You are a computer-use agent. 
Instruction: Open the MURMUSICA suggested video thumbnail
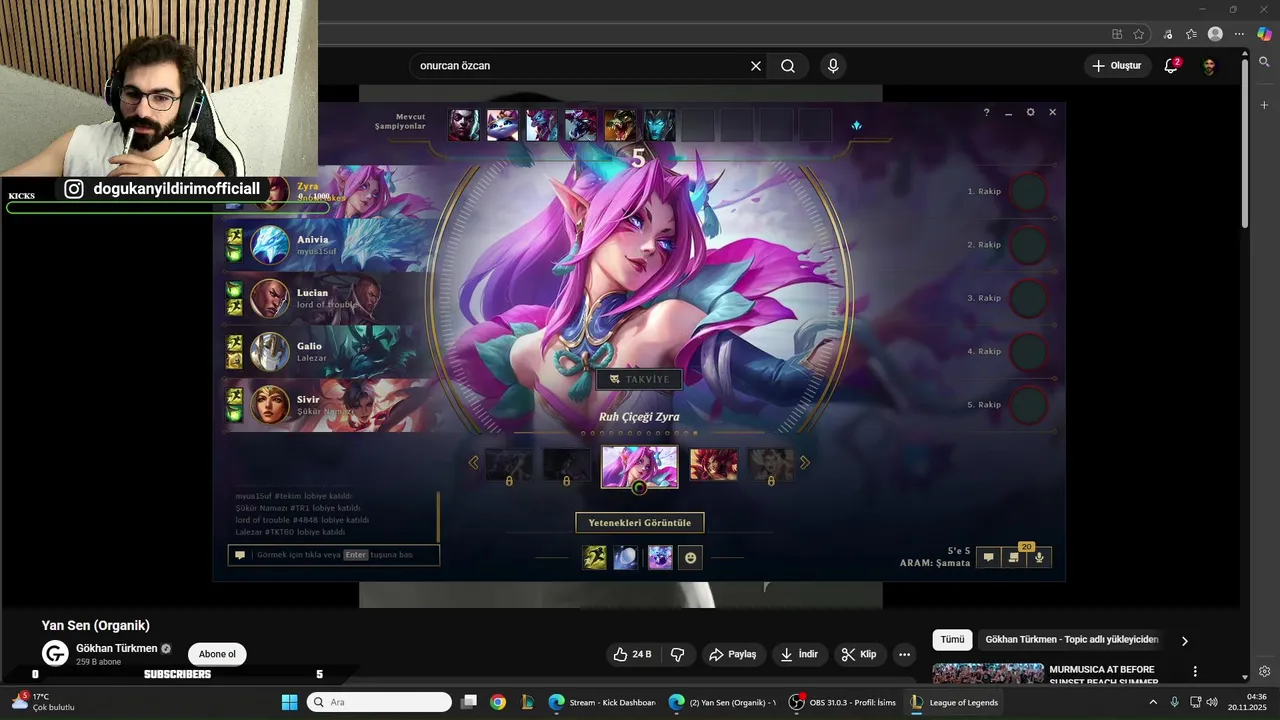988,674
